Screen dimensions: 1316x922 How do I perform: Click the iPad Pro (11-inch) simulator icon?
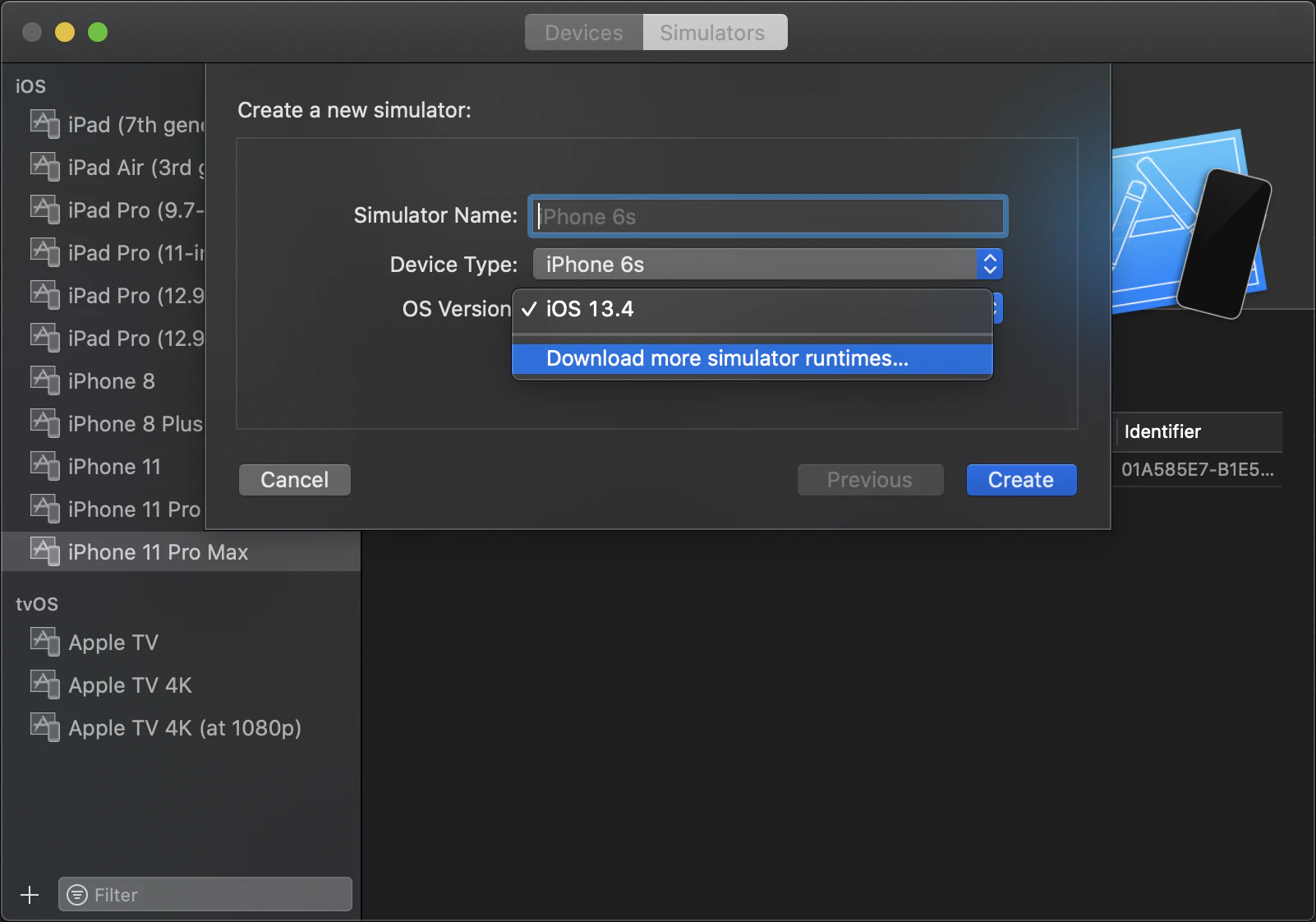[x=45, y=253]
